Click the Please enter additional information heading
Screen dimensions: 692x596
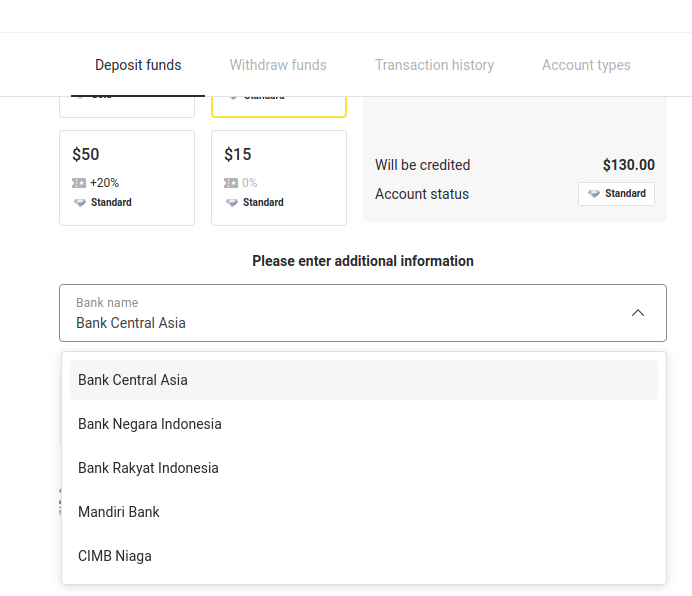[363, 261]
